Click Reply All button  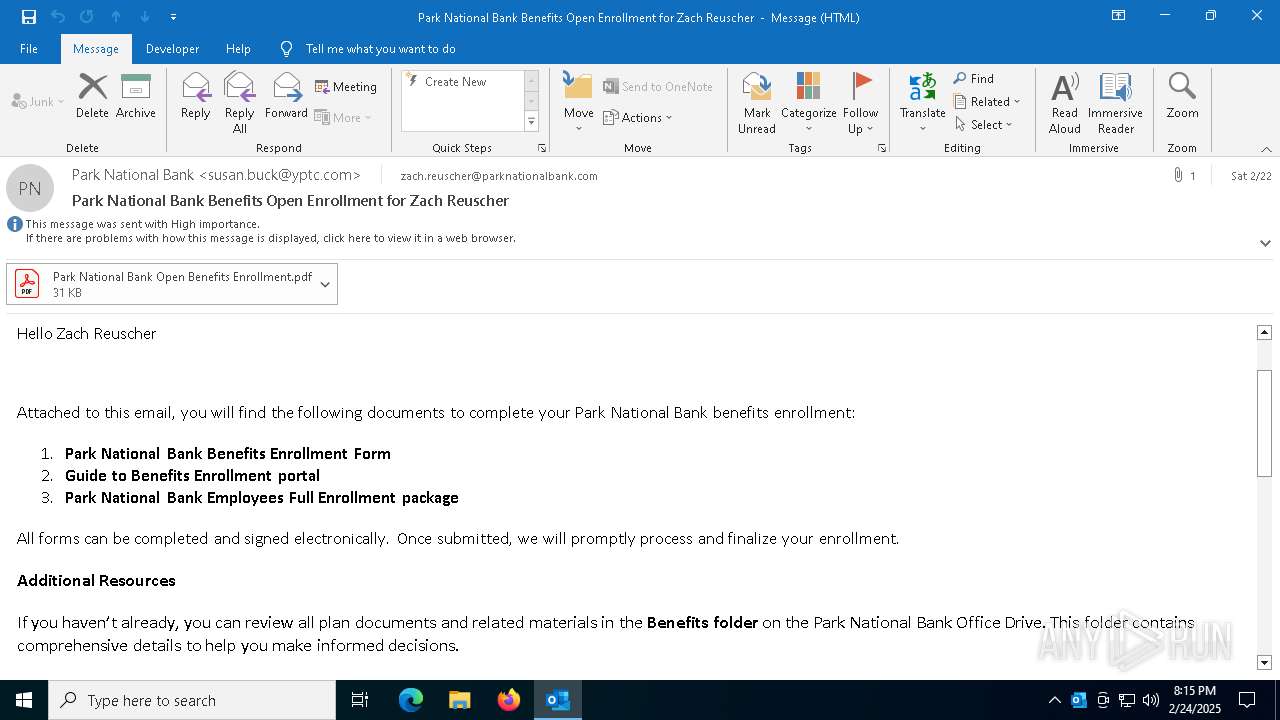(x=240, y=103)
